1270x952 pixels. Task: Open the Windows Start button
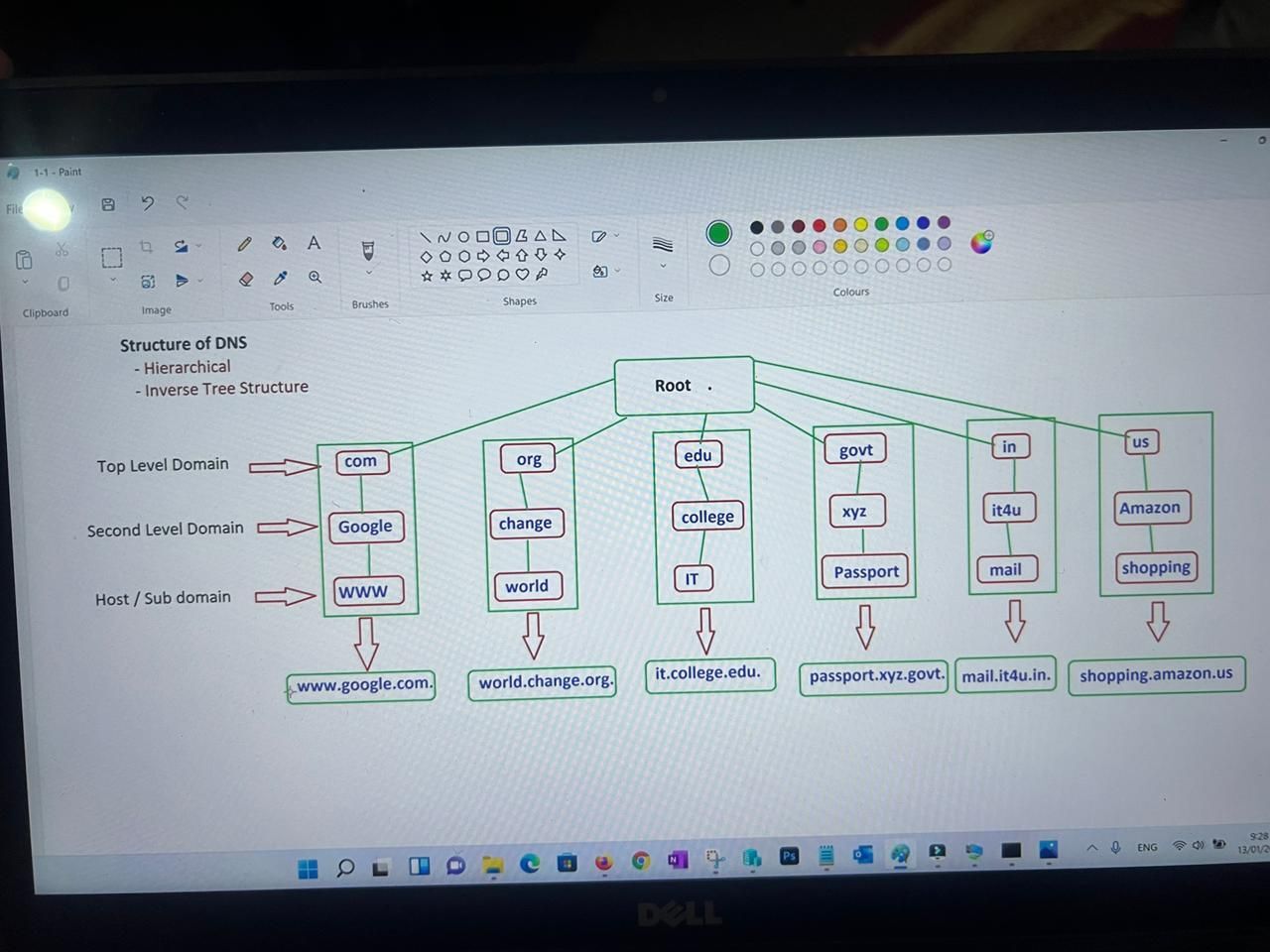click(308, 869)
